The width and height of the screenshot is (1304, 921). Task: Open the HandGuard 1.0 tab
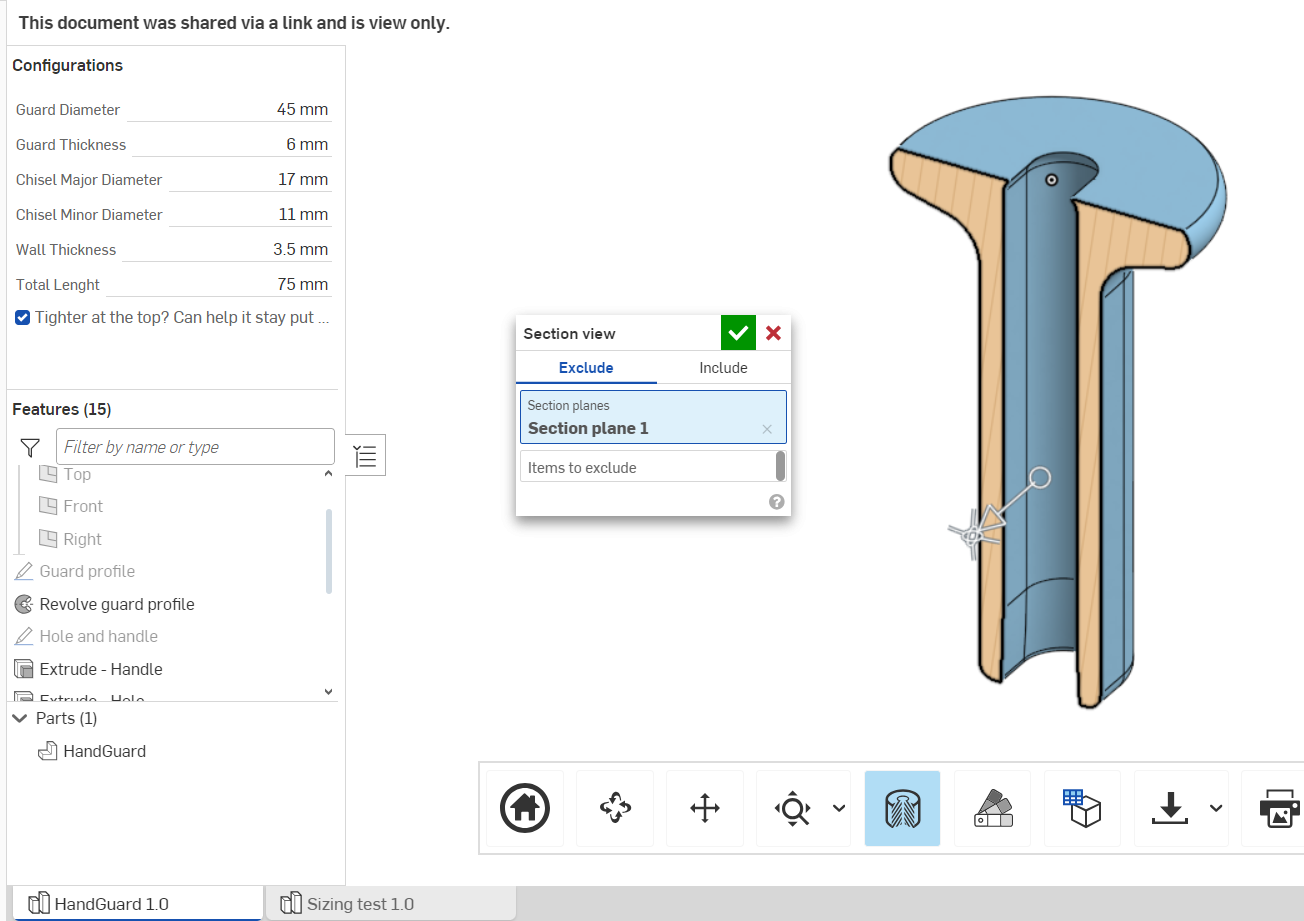(136, 904)
